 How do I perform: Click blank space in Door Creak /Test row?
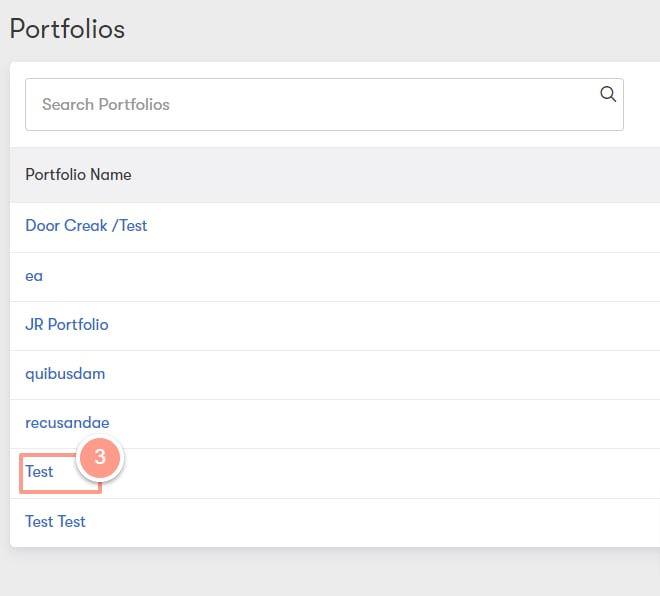400,227
